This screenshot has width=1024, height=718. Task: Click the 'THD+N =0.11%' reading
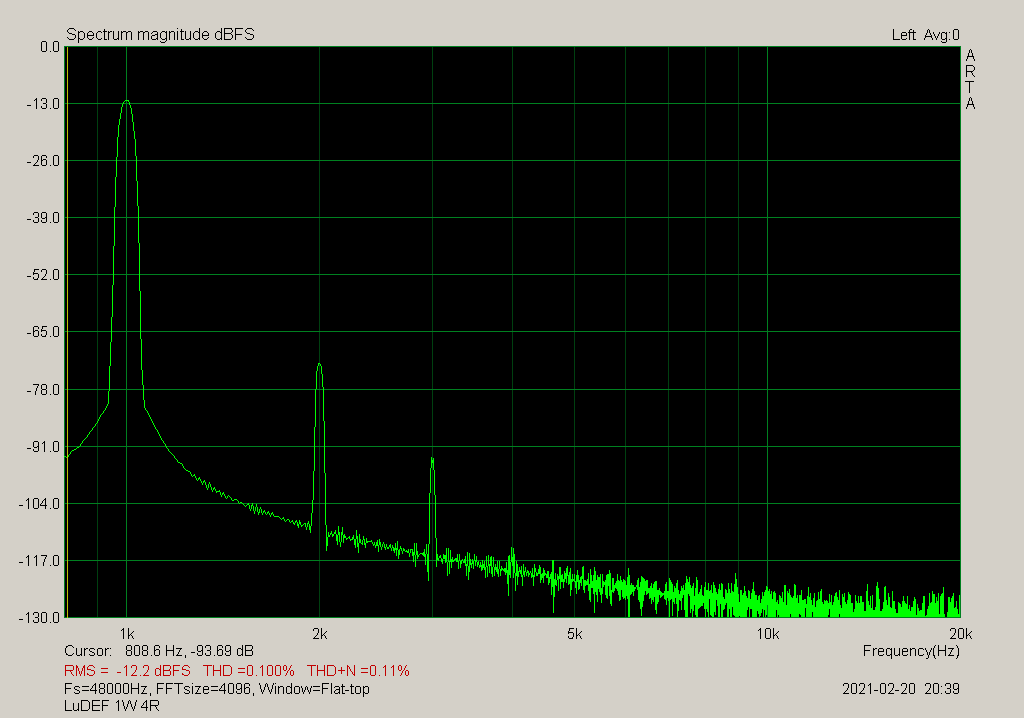point(358,670)
